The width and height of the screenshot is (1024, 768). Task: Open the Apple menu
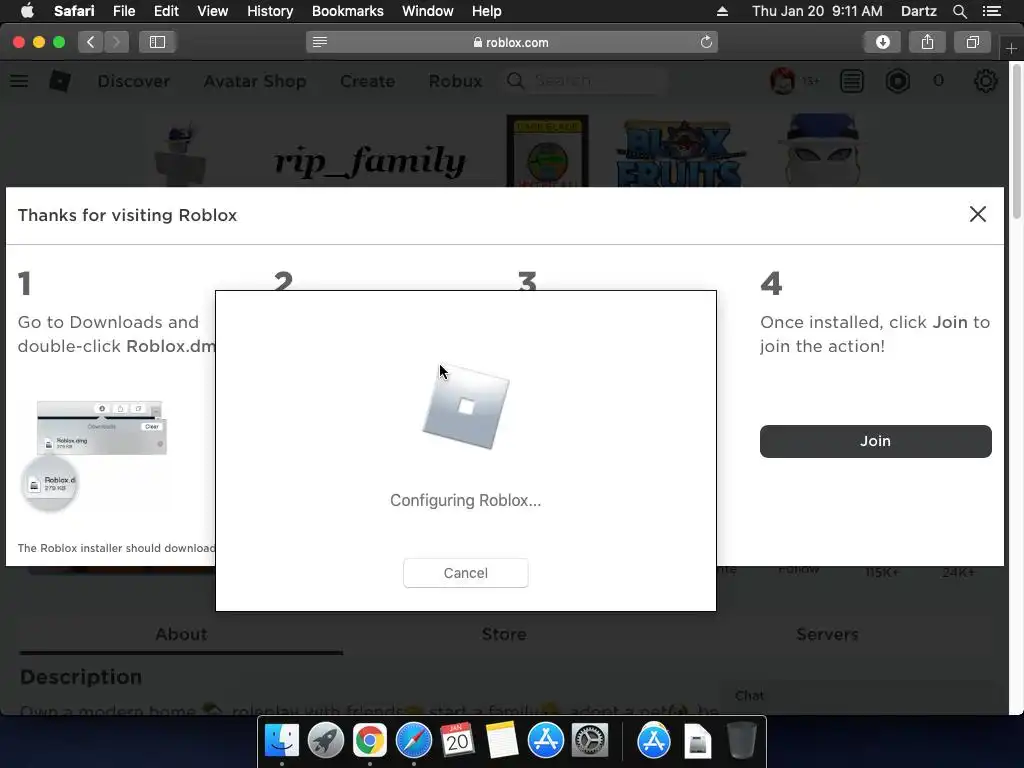coord(27,11)
